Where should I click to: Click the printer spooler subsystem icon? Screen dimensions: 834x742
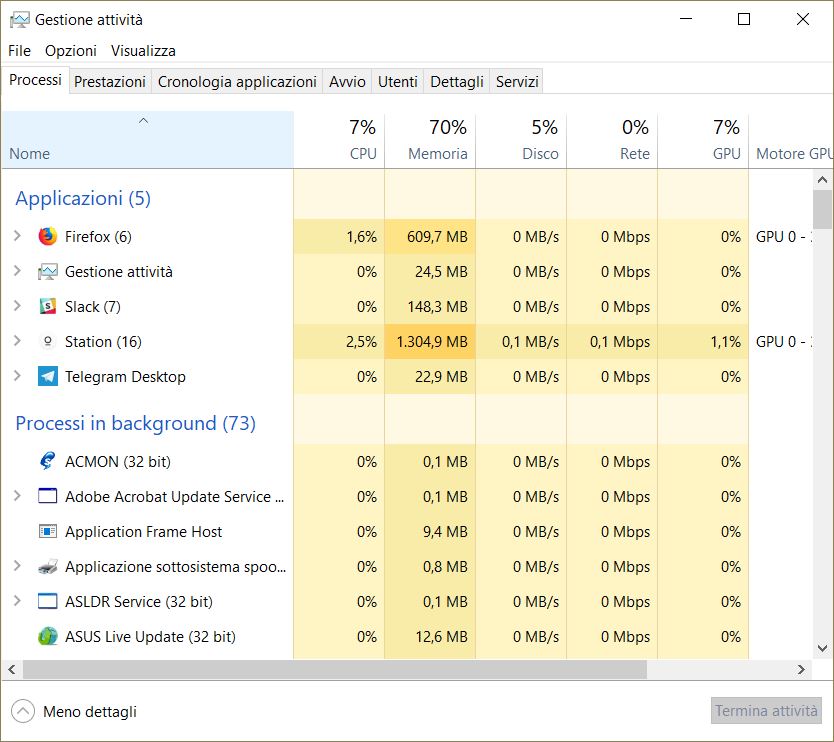pos(48,566)
